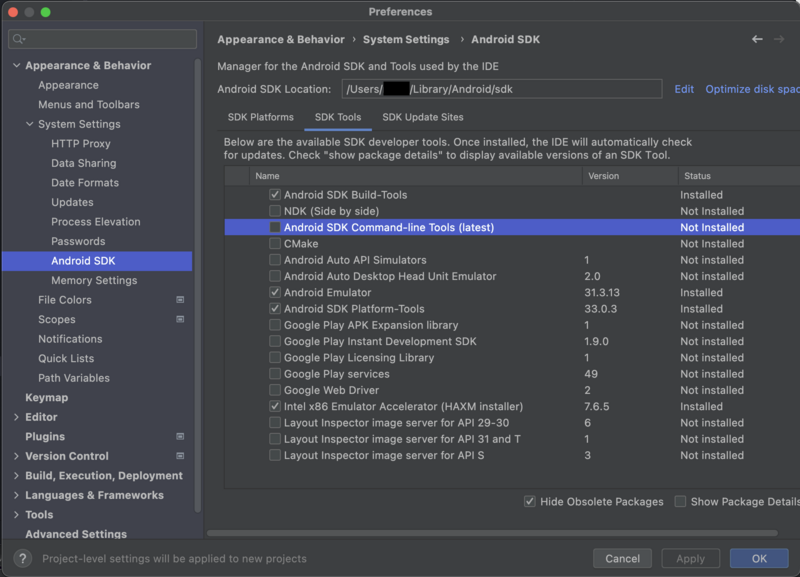
Task: Click the Cancel button
Action: pos(622,558)
